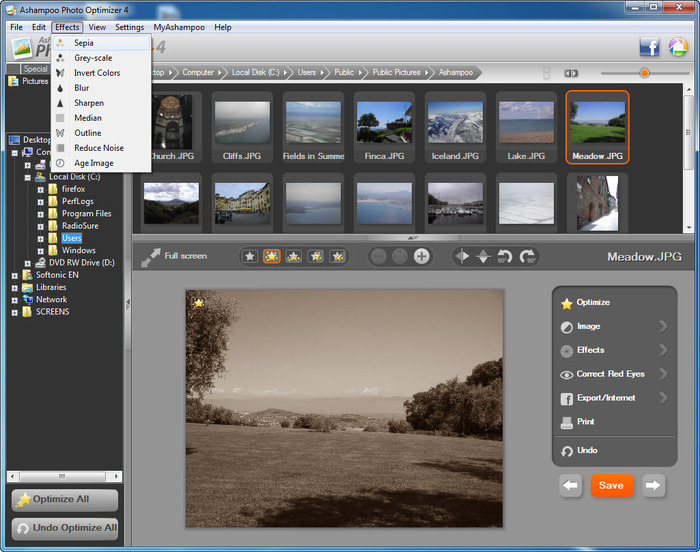Click the orange Save button
Image resolution: width=700 pixels, height=552 pixels.
click(611, 485)
